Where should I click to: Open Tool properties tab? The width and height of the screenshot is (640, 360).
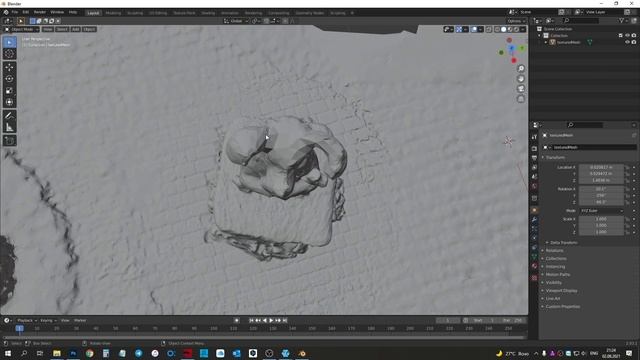534,137
